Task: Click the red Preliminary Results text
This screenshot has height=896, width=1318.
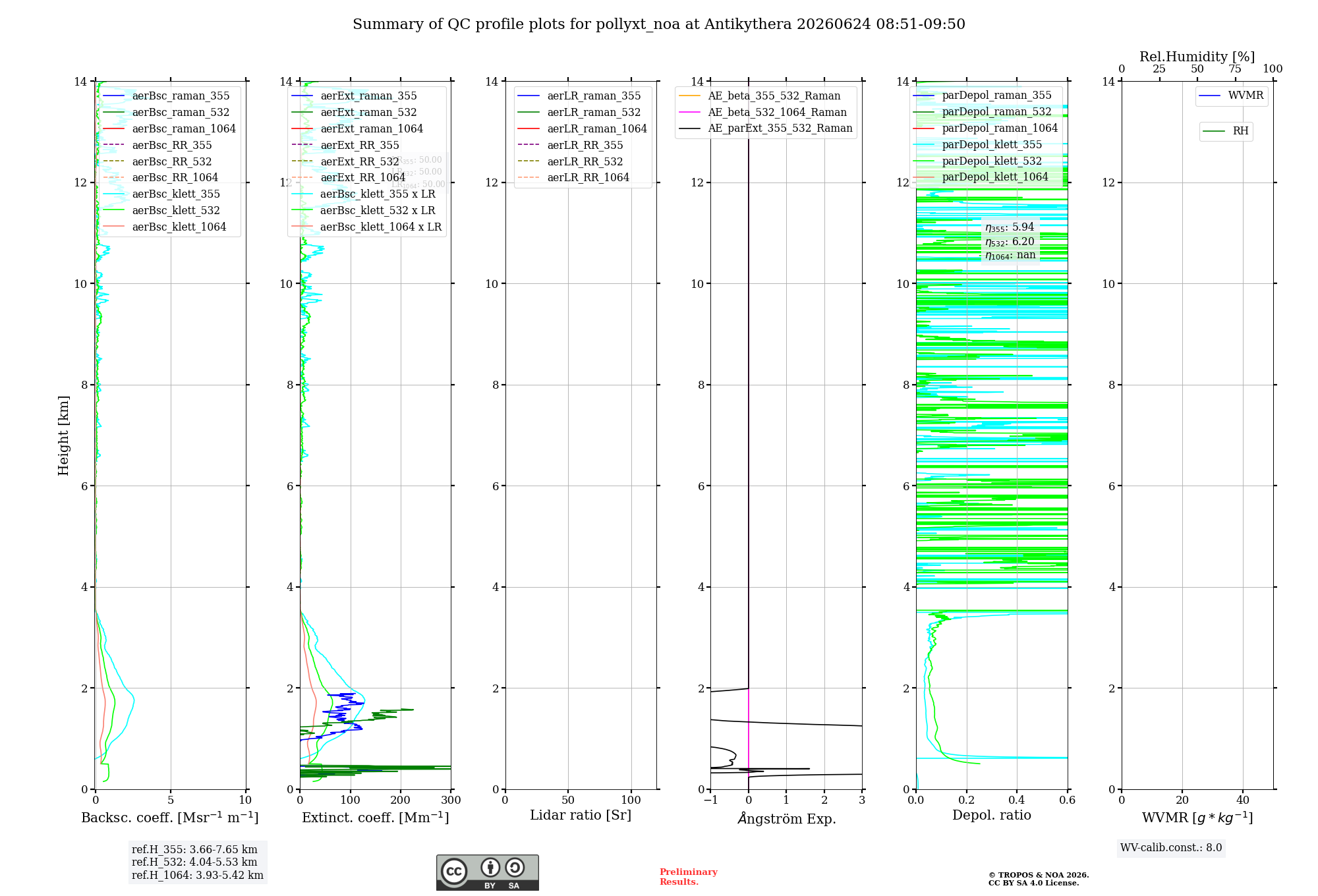Action: (689, 877)
